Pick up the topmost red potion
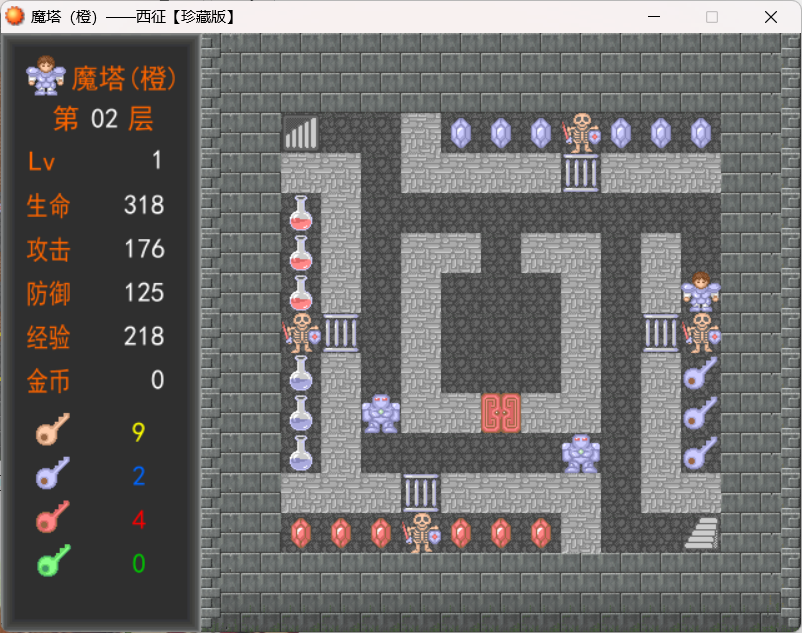 click(301, 213)
